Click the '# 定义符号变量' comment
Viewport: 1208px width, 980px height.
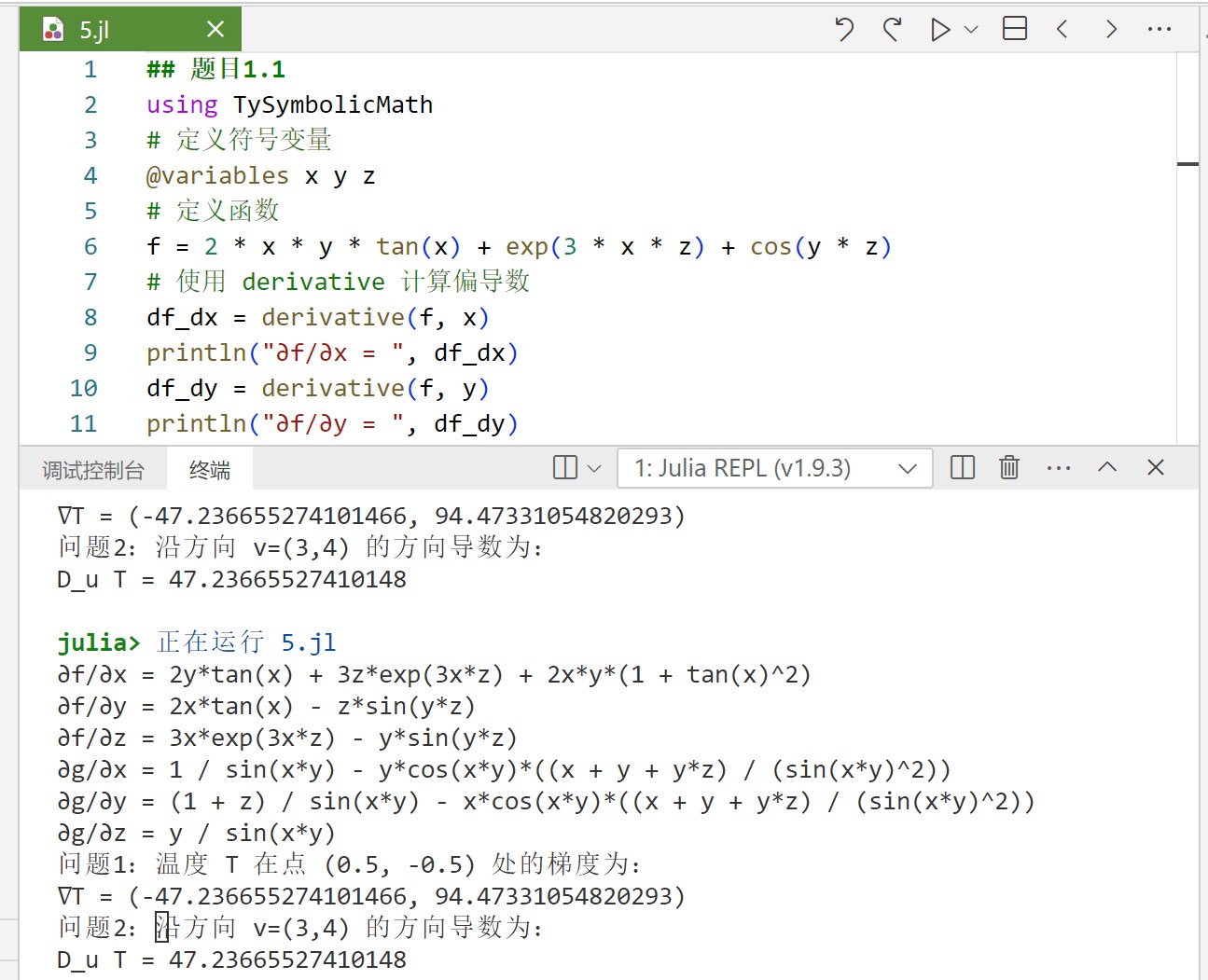pos(239,140)
